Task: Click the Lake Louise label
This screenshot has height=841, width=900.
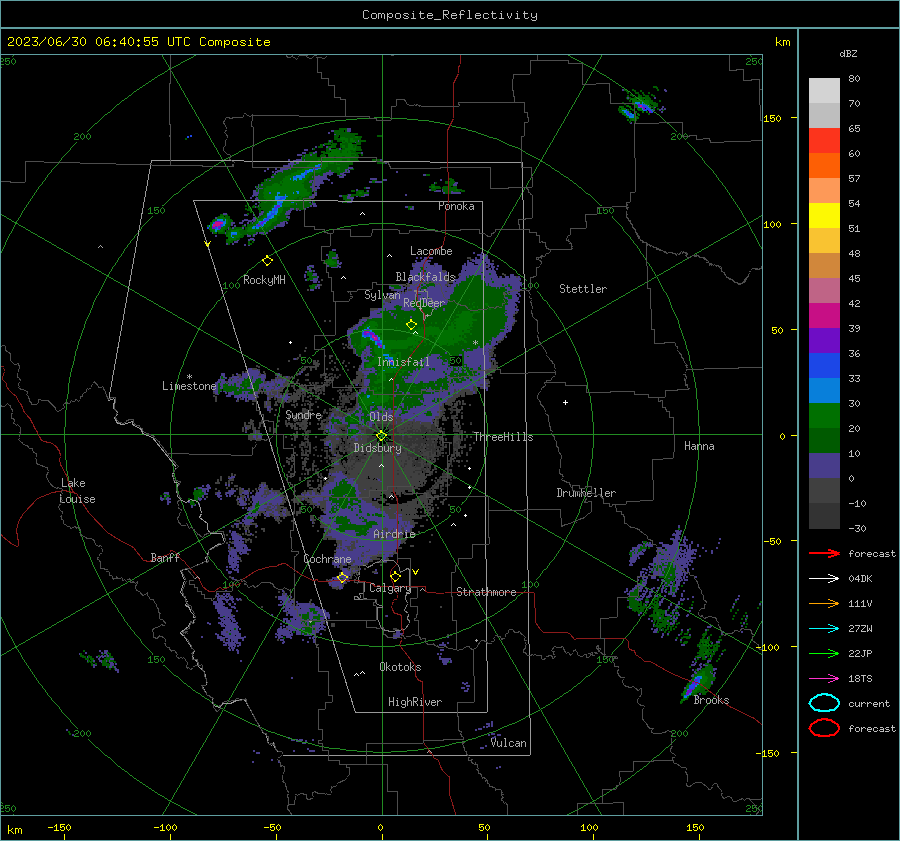Action: [x=77, y=491]
